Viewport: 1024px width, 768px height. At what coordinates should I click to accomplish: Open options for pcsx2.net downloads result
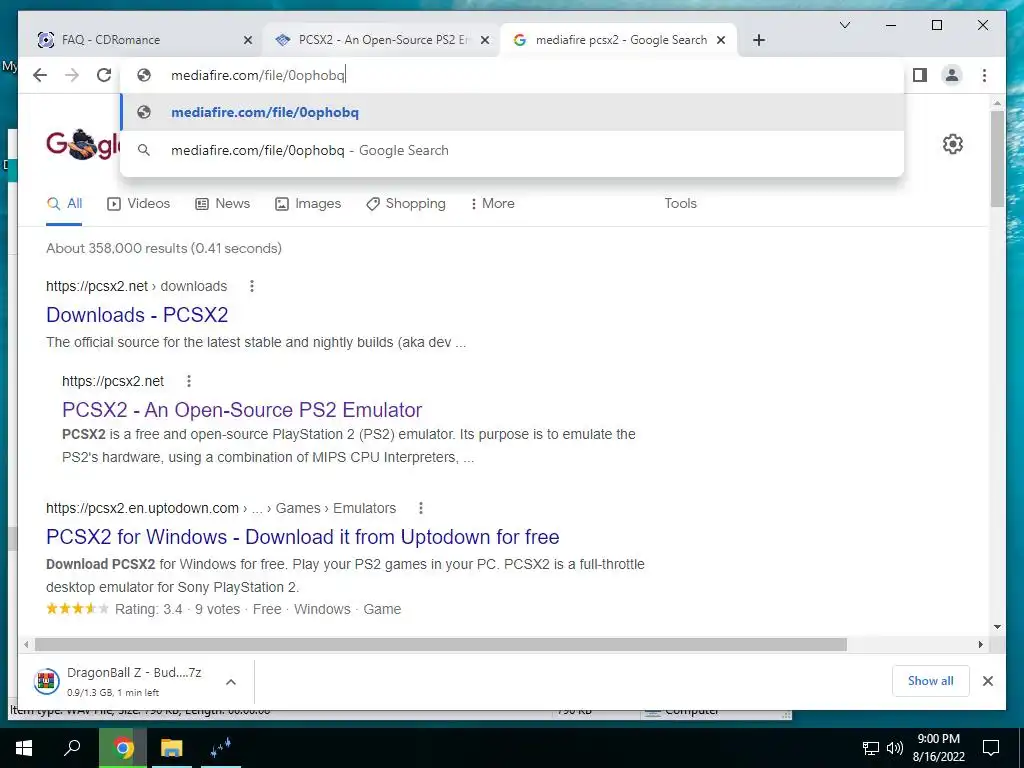252,286
